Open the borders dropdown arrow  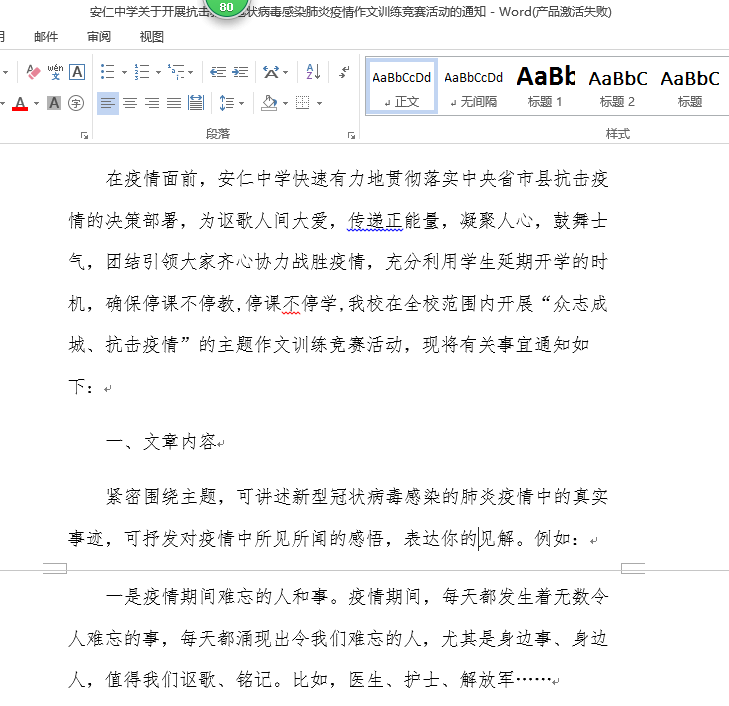click(319, 103)
